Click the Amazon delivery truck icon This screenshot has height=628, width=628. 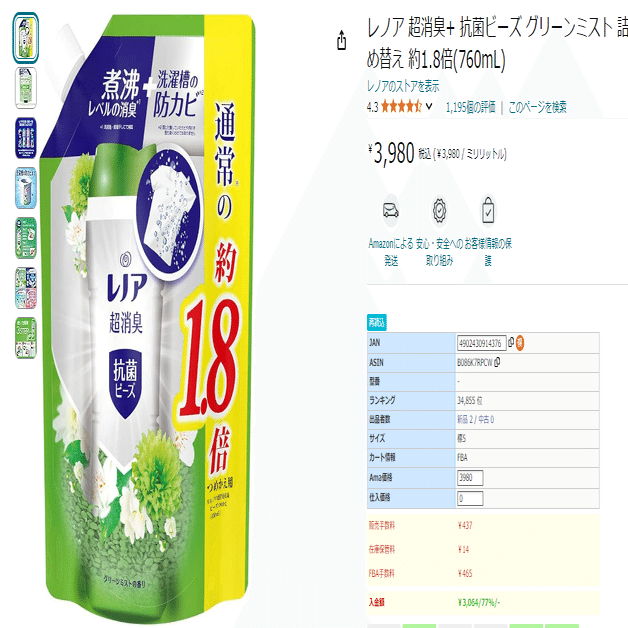pos(390,210)
